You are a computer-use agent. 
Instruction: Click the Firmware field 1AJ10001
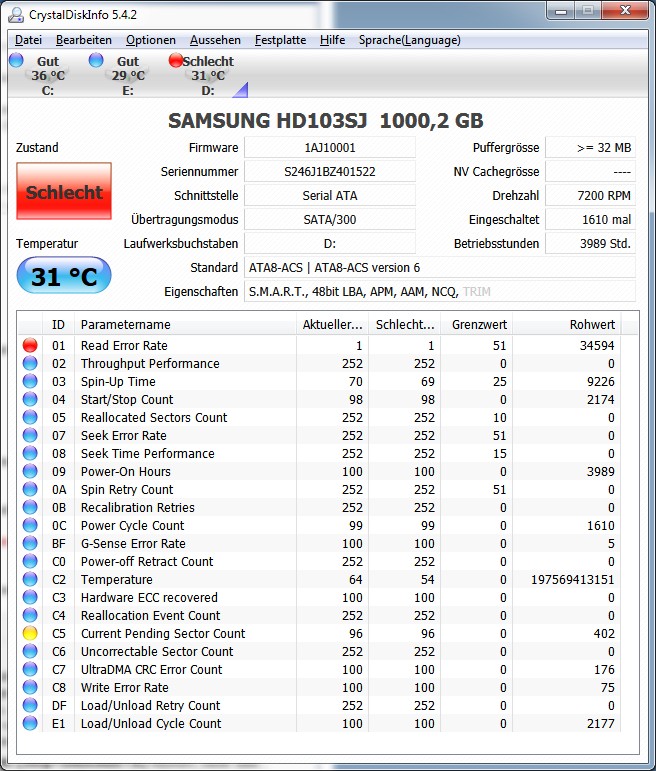tap(330, 148)
